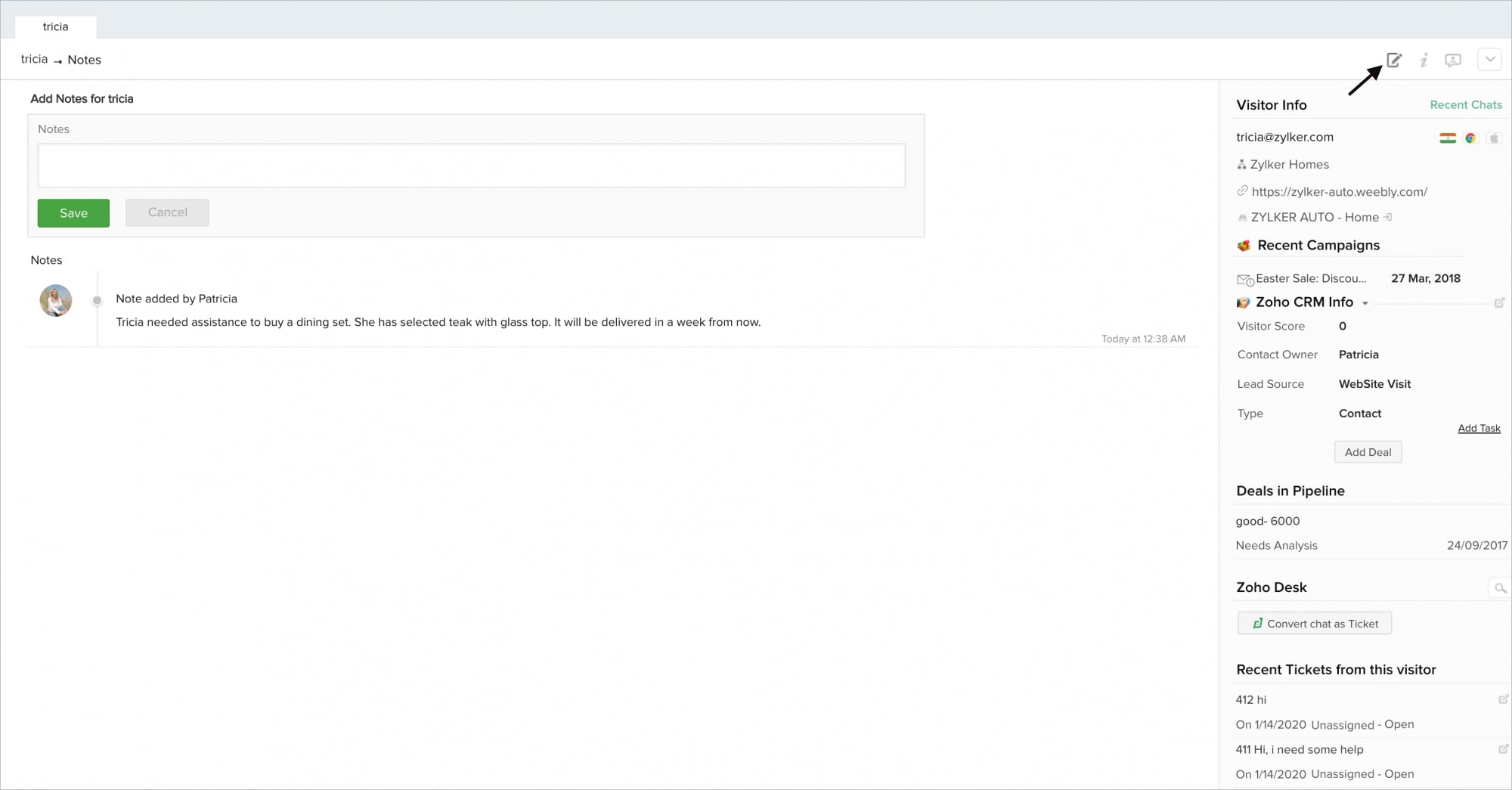Open ticket '412 hi'

[1250, 700]
